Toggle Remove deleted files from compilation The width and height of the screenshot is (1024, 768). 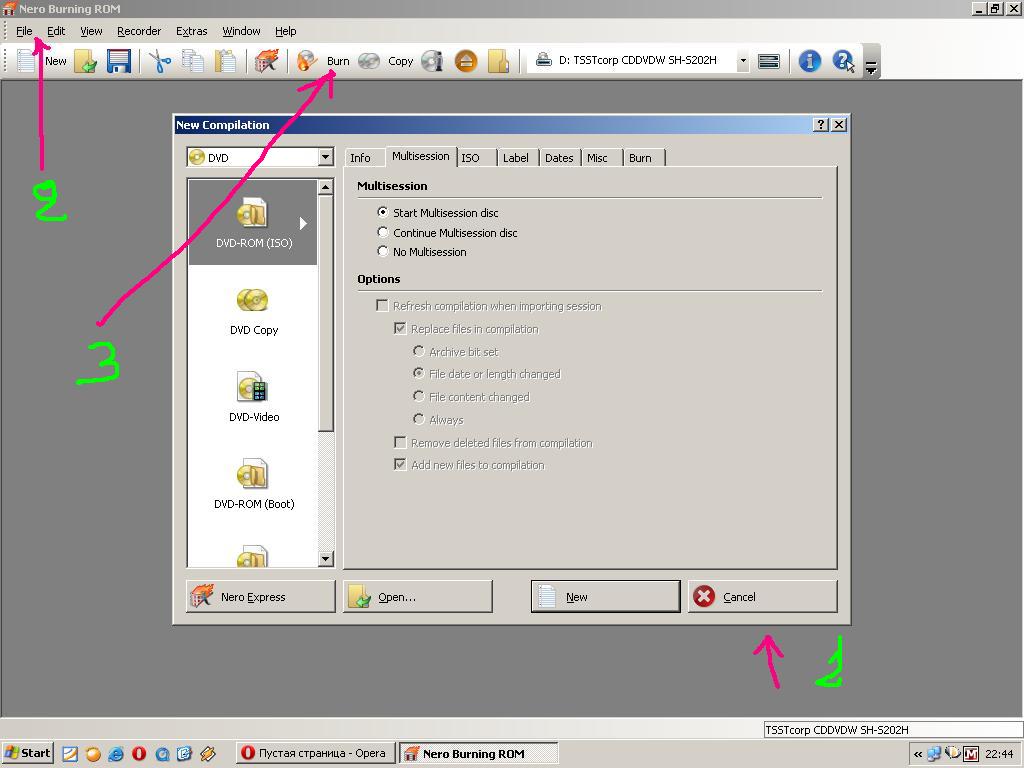point(494,443)
